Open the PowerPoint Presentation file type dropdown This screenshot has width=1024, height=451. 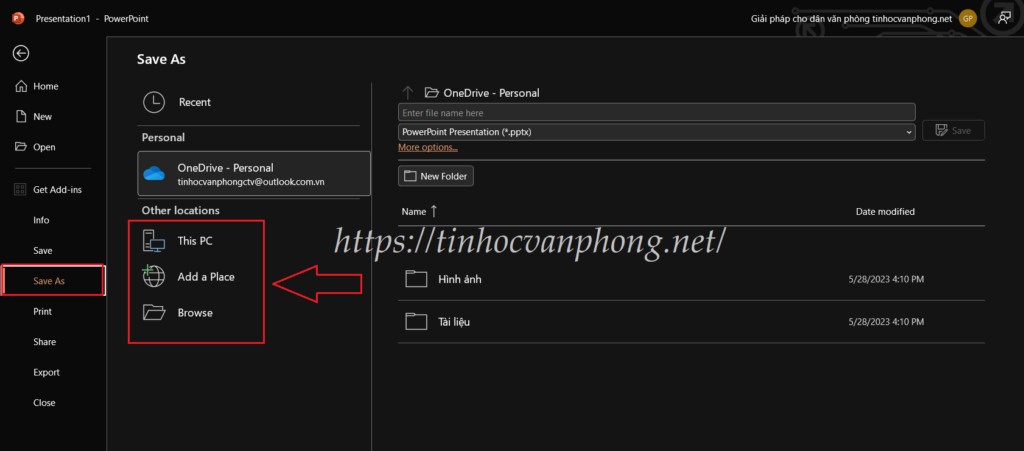click(x=656, y=131)
